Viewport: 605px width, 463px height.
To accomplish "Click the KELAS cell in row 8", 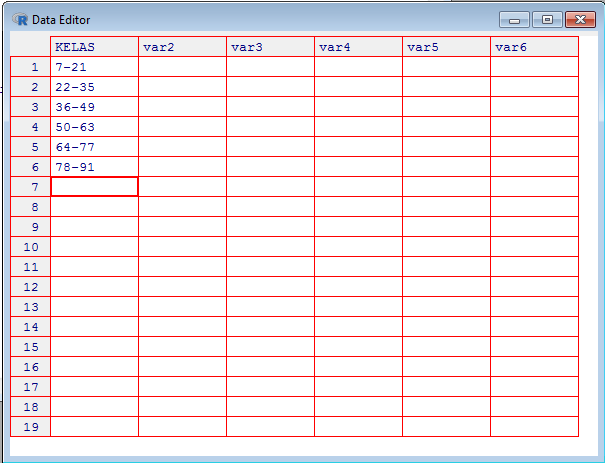I will pos(95,207).
